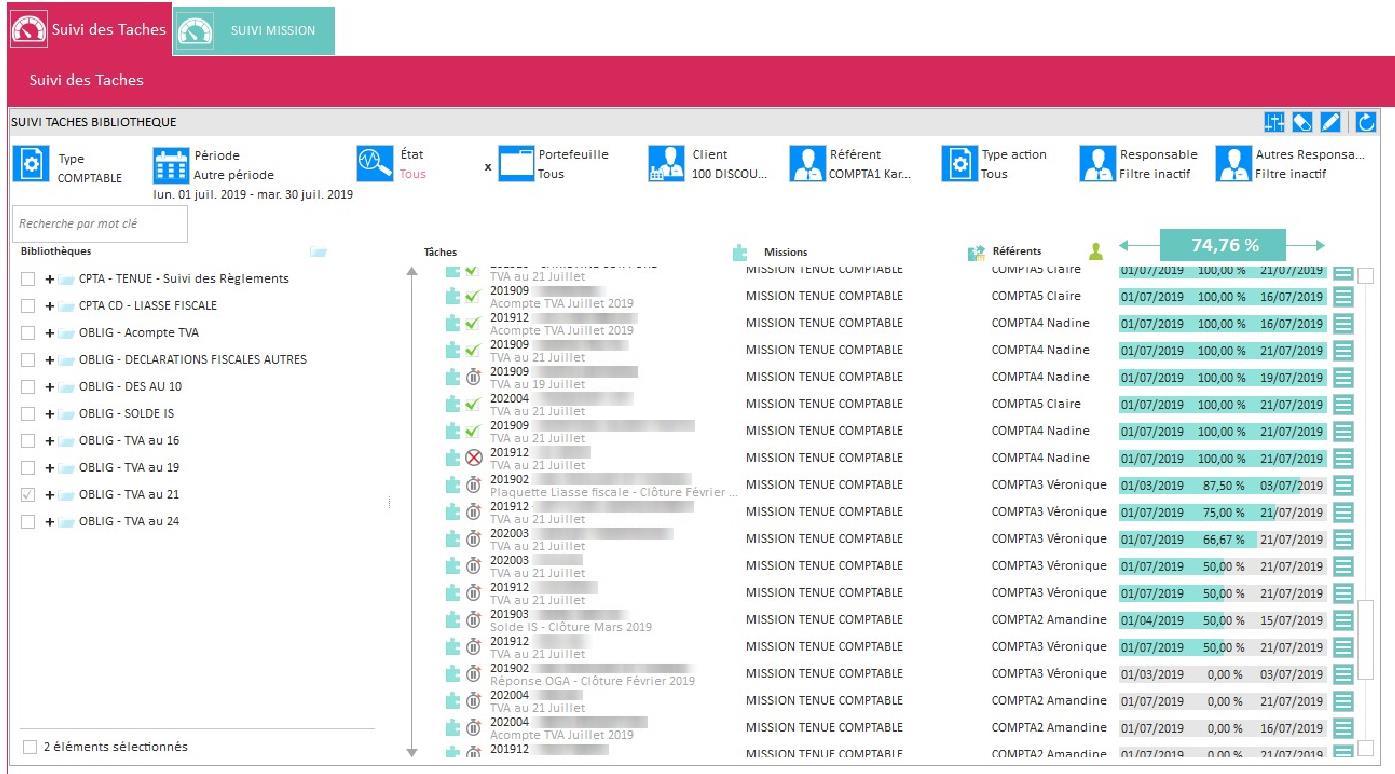
Task: Click the Client filter person icon
Action: pyautogui.click(x=667, y=164)
